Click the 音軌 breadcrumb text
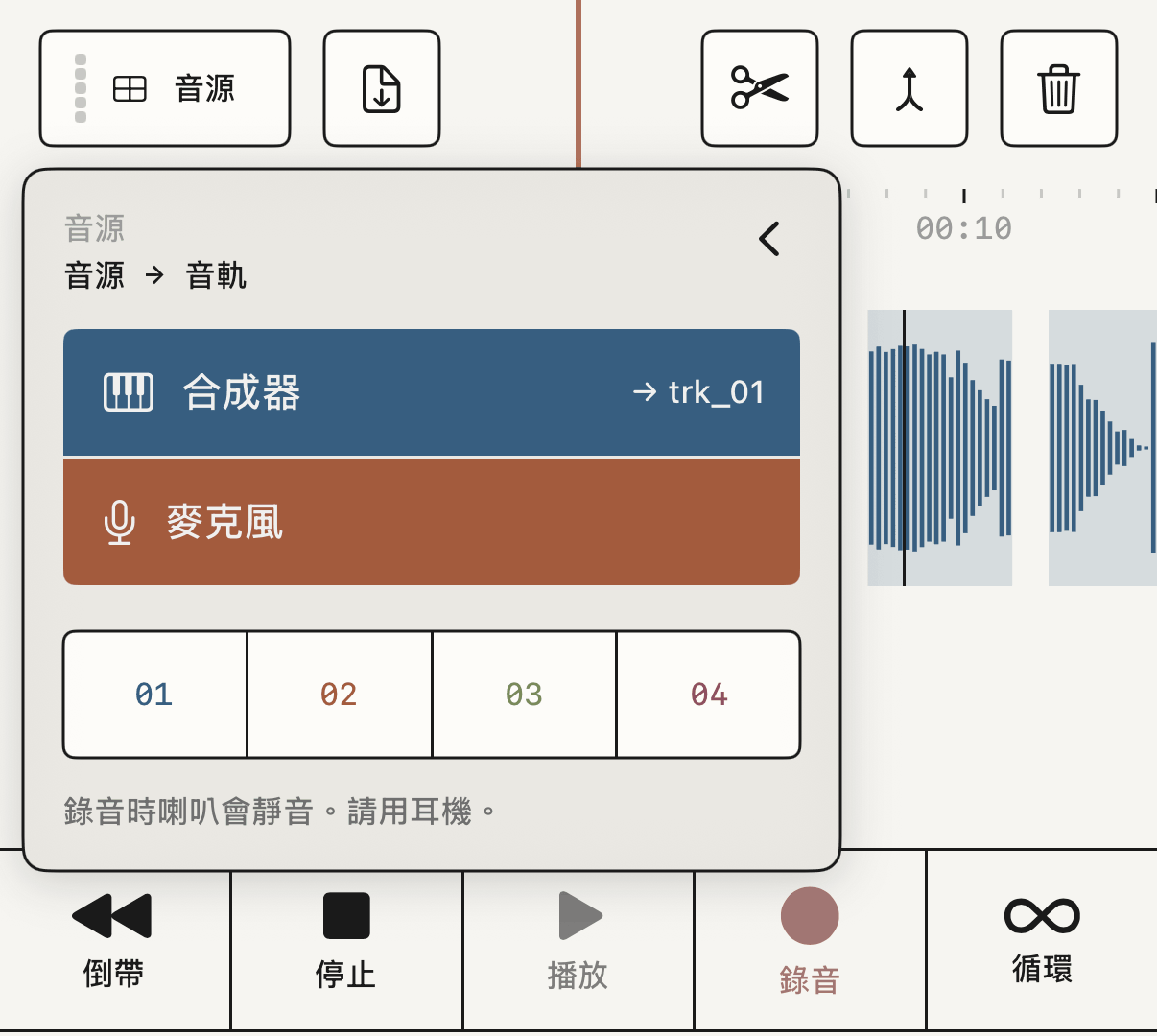The height and width of the screenshot is (1036, 1157). click(x=216, y=276)
